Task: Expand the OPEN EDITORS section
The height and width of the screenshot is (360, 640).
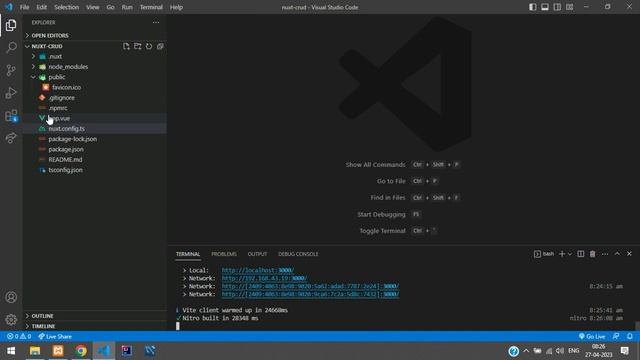Action: (x=94, y=36)
